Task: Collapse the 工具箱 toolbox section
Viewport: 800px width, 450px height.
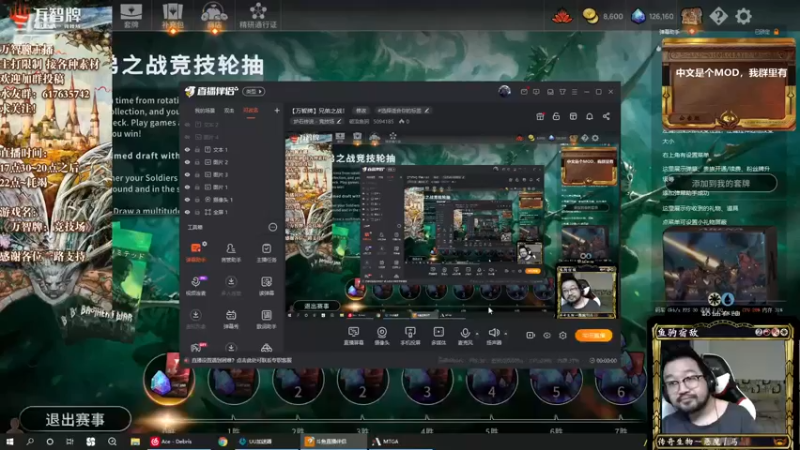Action: [x=272, y=227]
